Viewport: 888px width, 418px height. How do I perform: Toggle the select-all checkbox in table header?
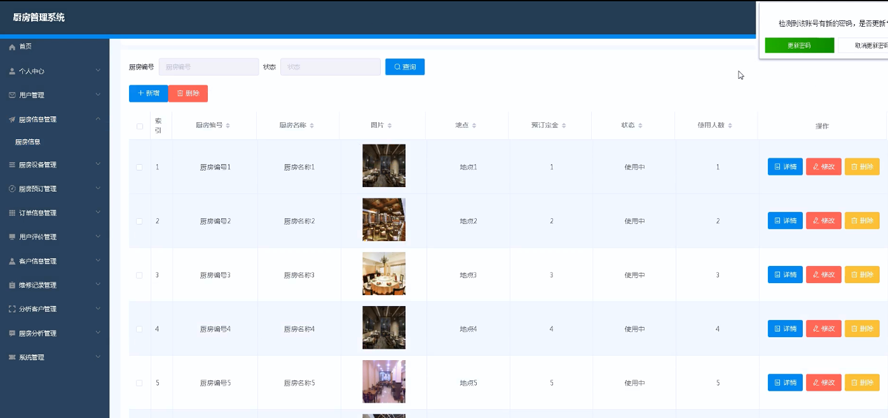click(139, 126)
